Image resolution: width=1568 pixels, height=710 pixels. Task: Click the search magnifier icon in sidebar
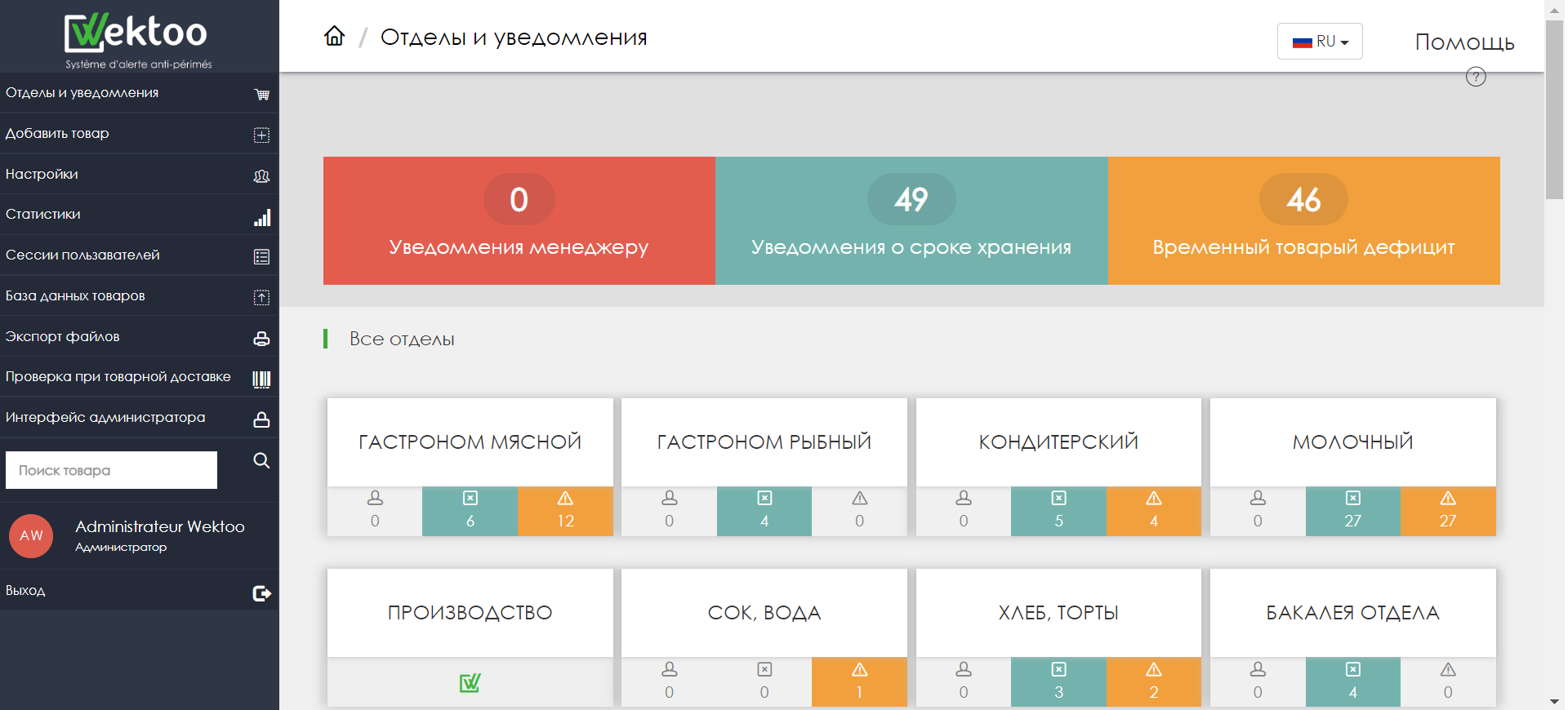tap(261, 460)
